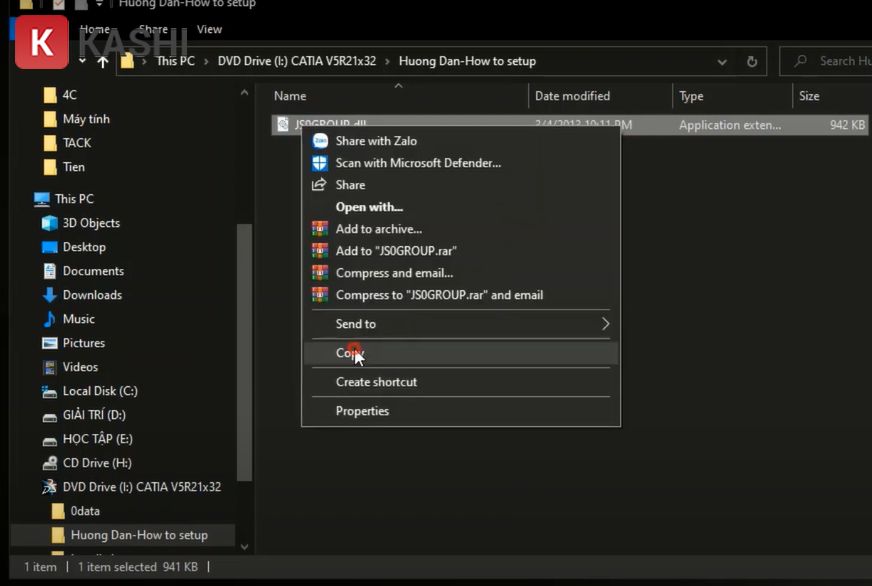
Task: Open the address bar history dropdown
Action: click(x=722, y=61)
